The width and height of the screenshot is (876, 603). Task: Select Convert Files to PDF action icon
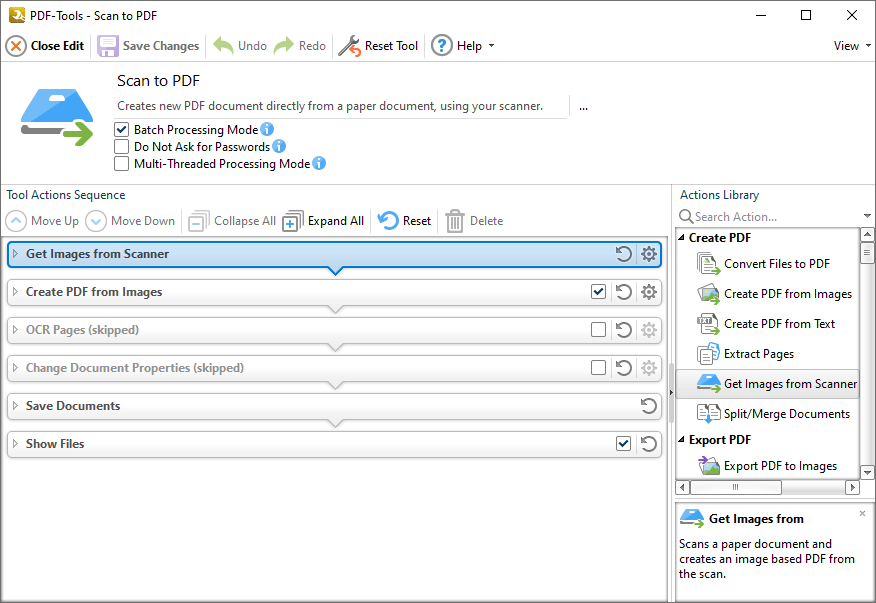708,264
